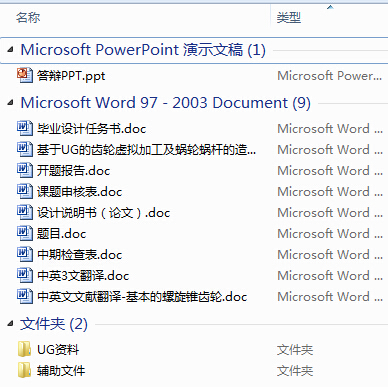Image resolution: width=388 pixels, height=387 pixels.
Task: Select file name 中英文文献翻译-基本的螺旋锥齿轮.doc
Action: tap(142, 297)
